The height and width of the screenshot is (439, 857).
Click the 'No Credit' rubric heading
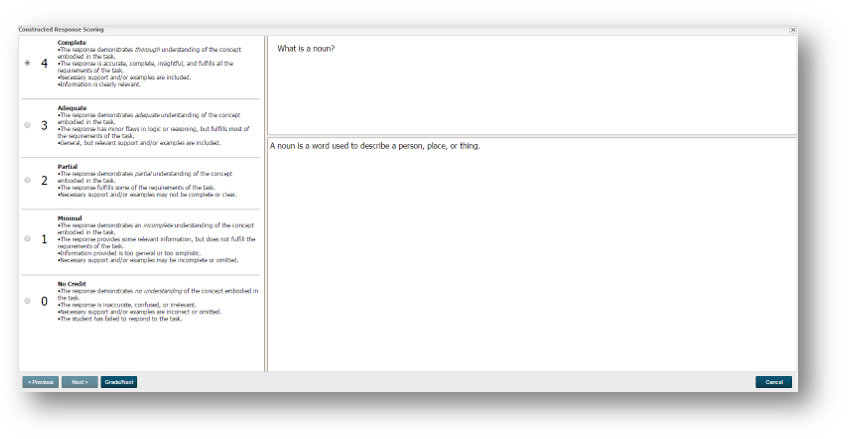tap(72, 284)
